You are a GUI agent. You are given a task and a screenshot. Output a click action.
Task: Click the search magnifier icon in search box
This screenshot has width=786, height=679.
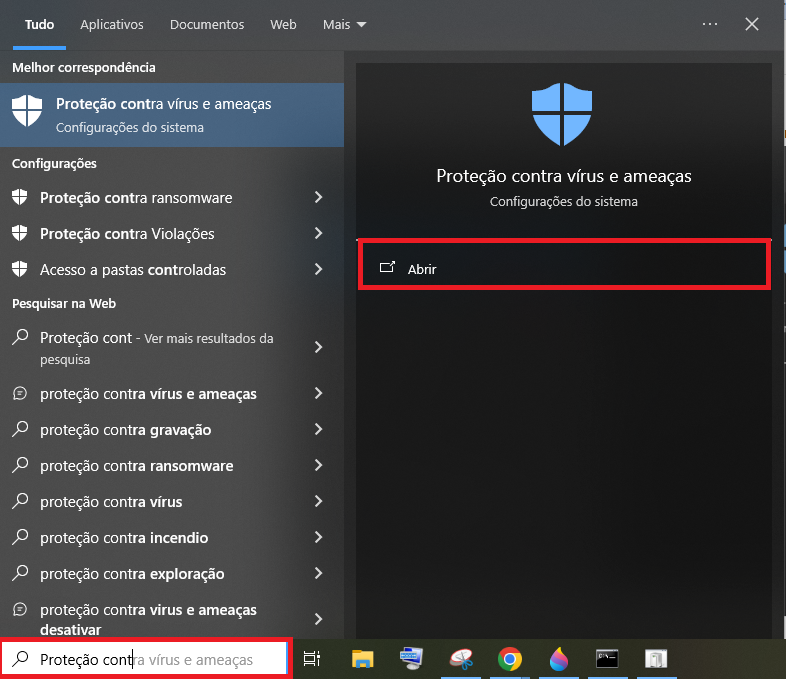click(x=20, y=658)
